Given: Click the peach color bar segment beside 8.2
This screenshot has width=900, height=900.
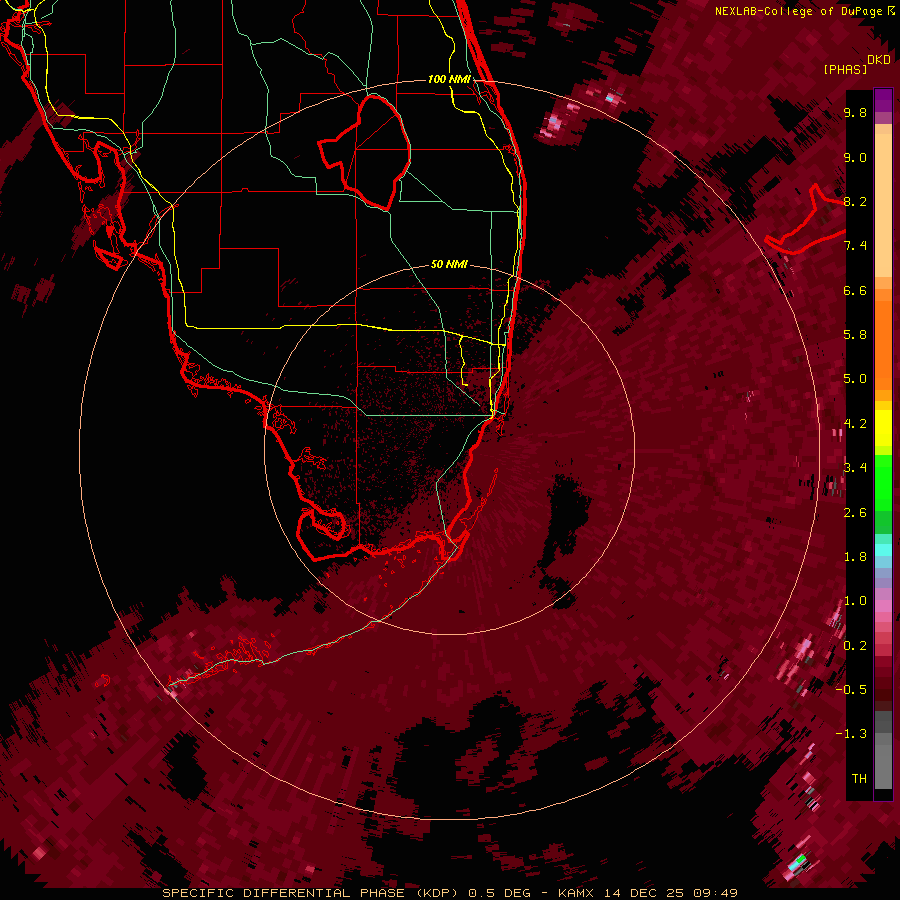Looking at the screenshot, I should (x=883, y=205).
